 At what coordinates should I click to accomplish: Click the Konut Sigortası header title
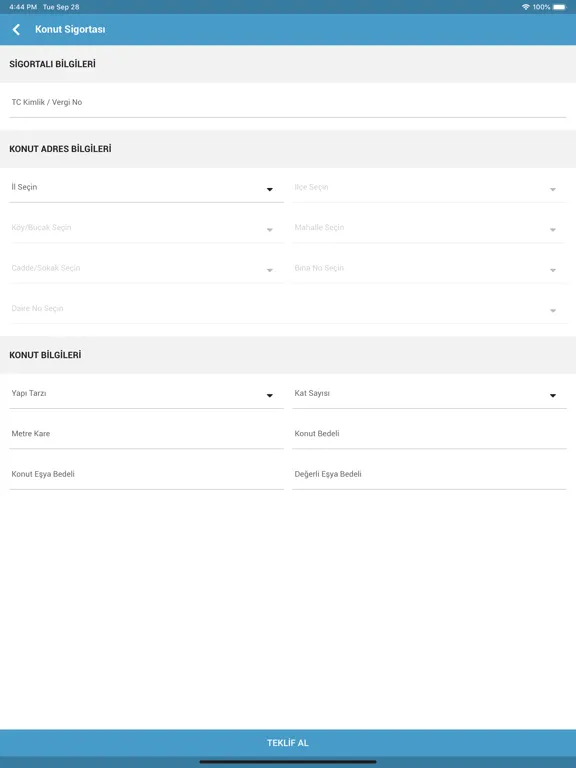(x=70, y=29)
